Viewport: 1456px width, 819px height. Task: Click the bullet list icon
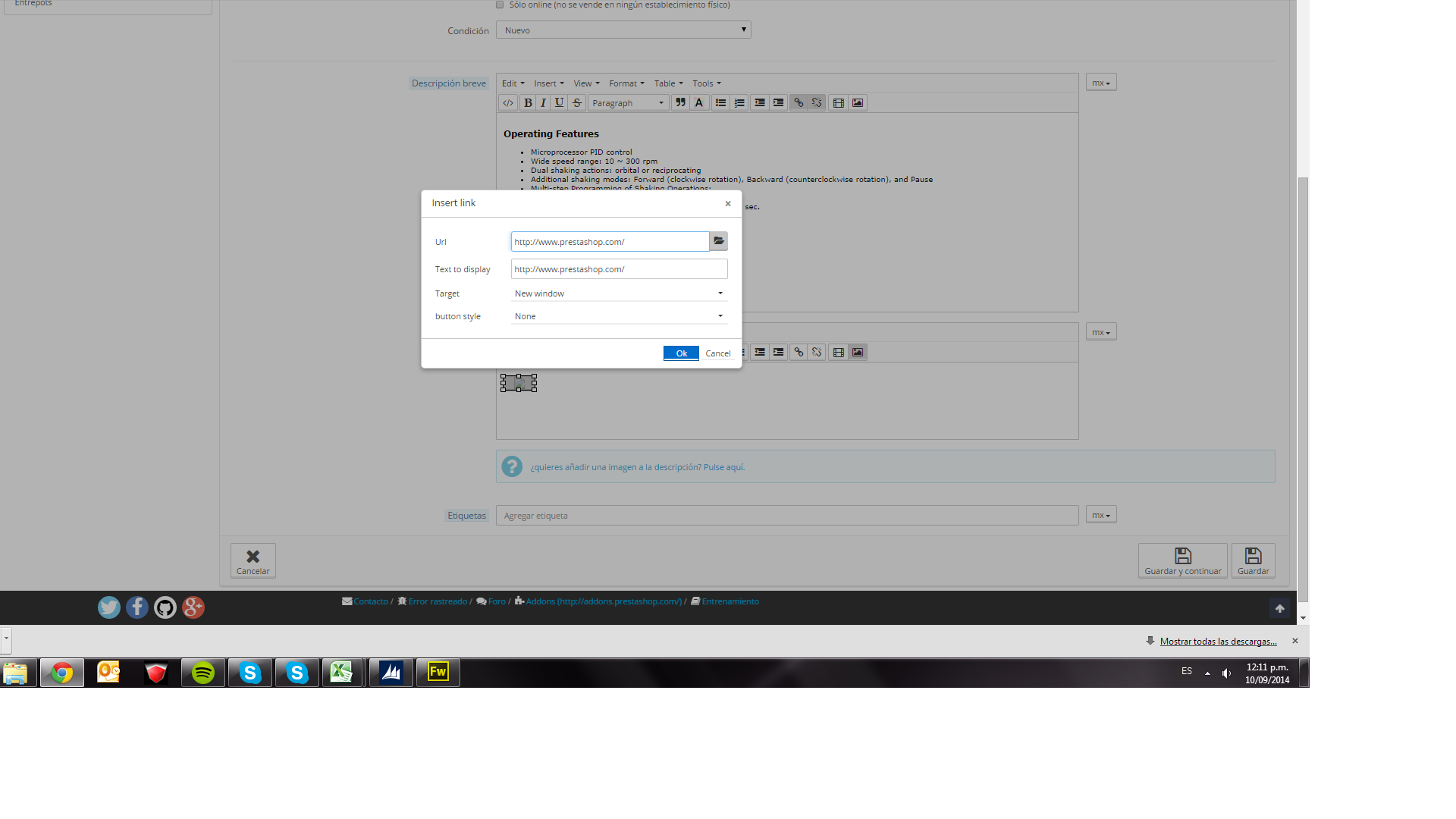(720, 103)
